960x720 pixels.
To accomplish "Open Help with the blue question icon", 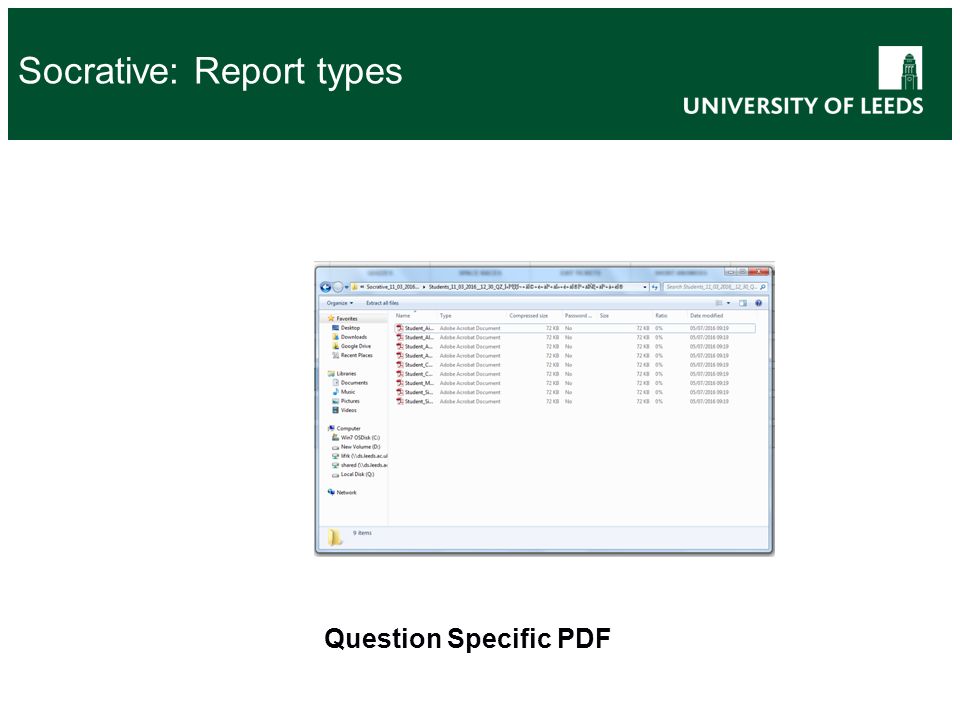I will [759, 303].
